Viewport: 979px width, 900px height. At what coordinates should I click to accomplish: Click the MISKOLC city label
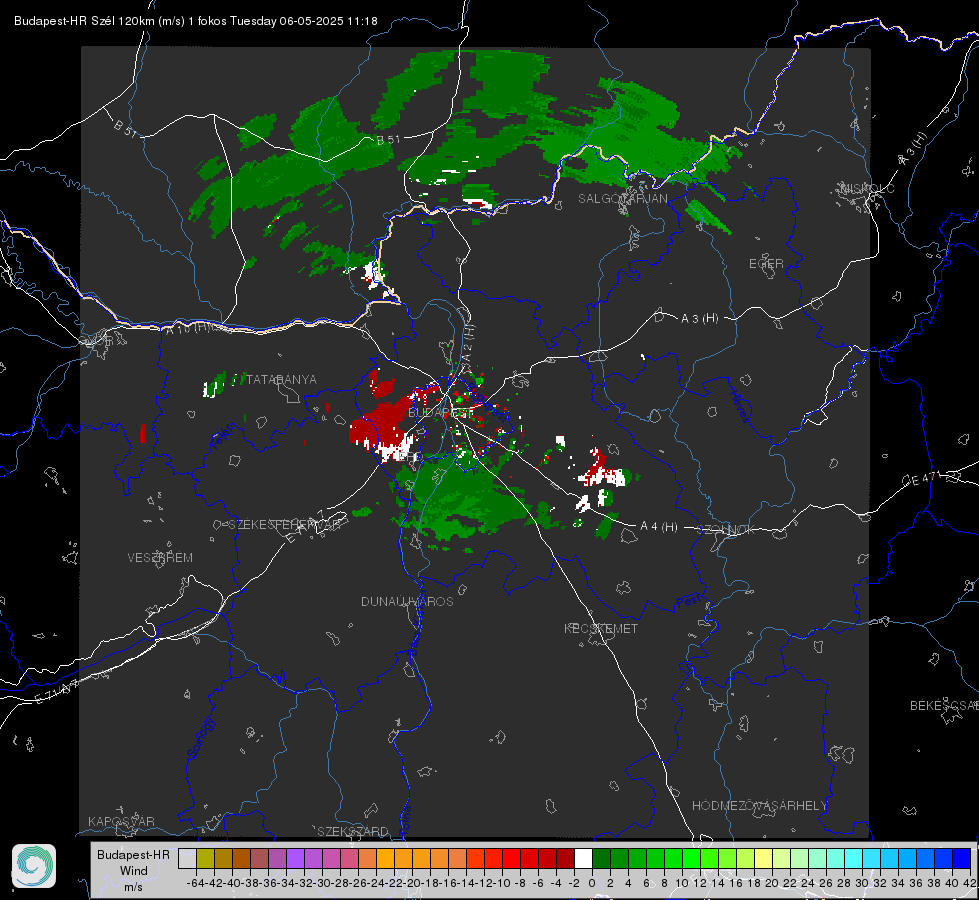pyautogui.click(x=867, y=188)
